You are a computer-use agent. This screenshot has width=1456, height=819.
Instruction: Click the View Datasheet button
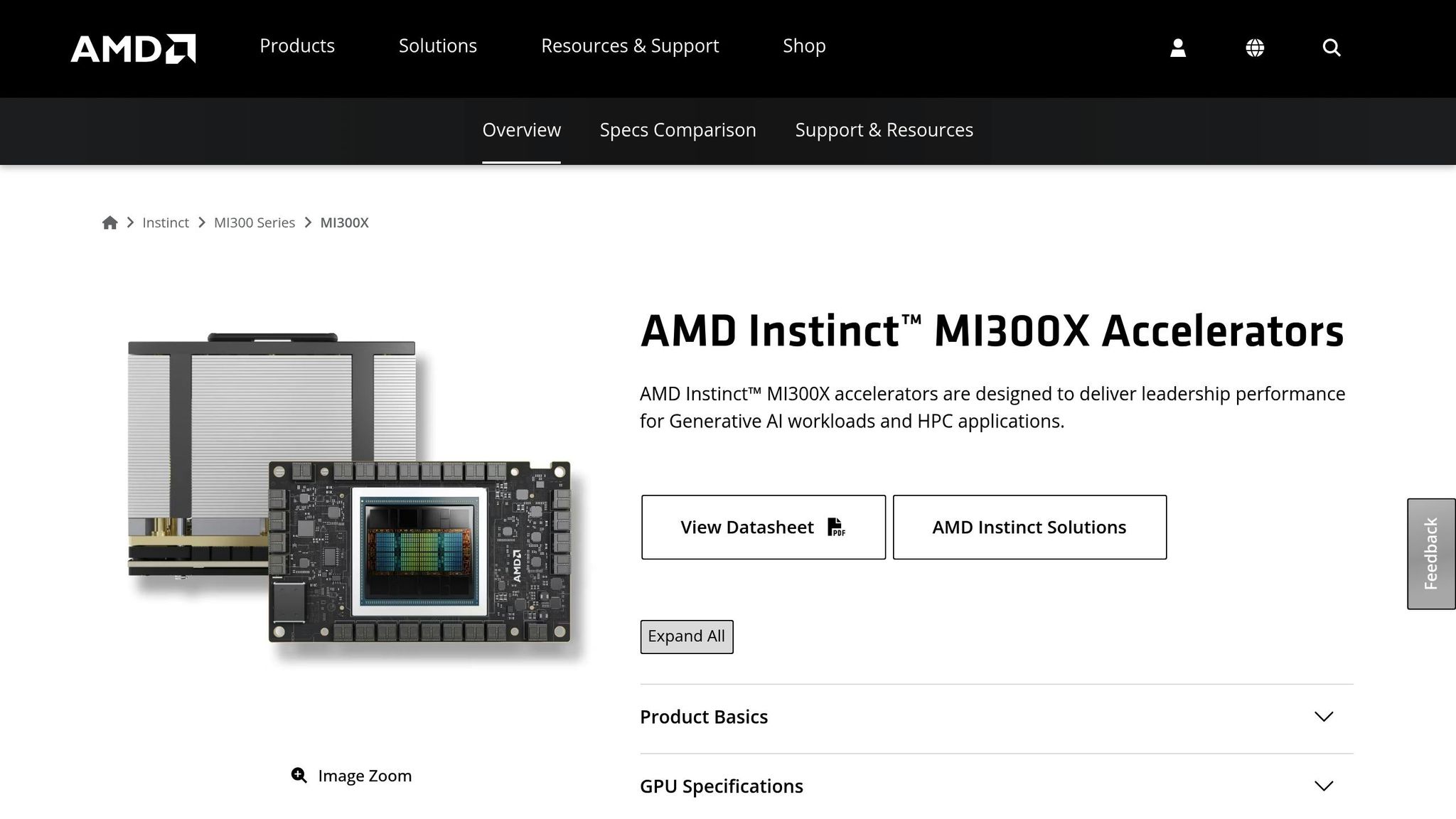coord(763,527)
